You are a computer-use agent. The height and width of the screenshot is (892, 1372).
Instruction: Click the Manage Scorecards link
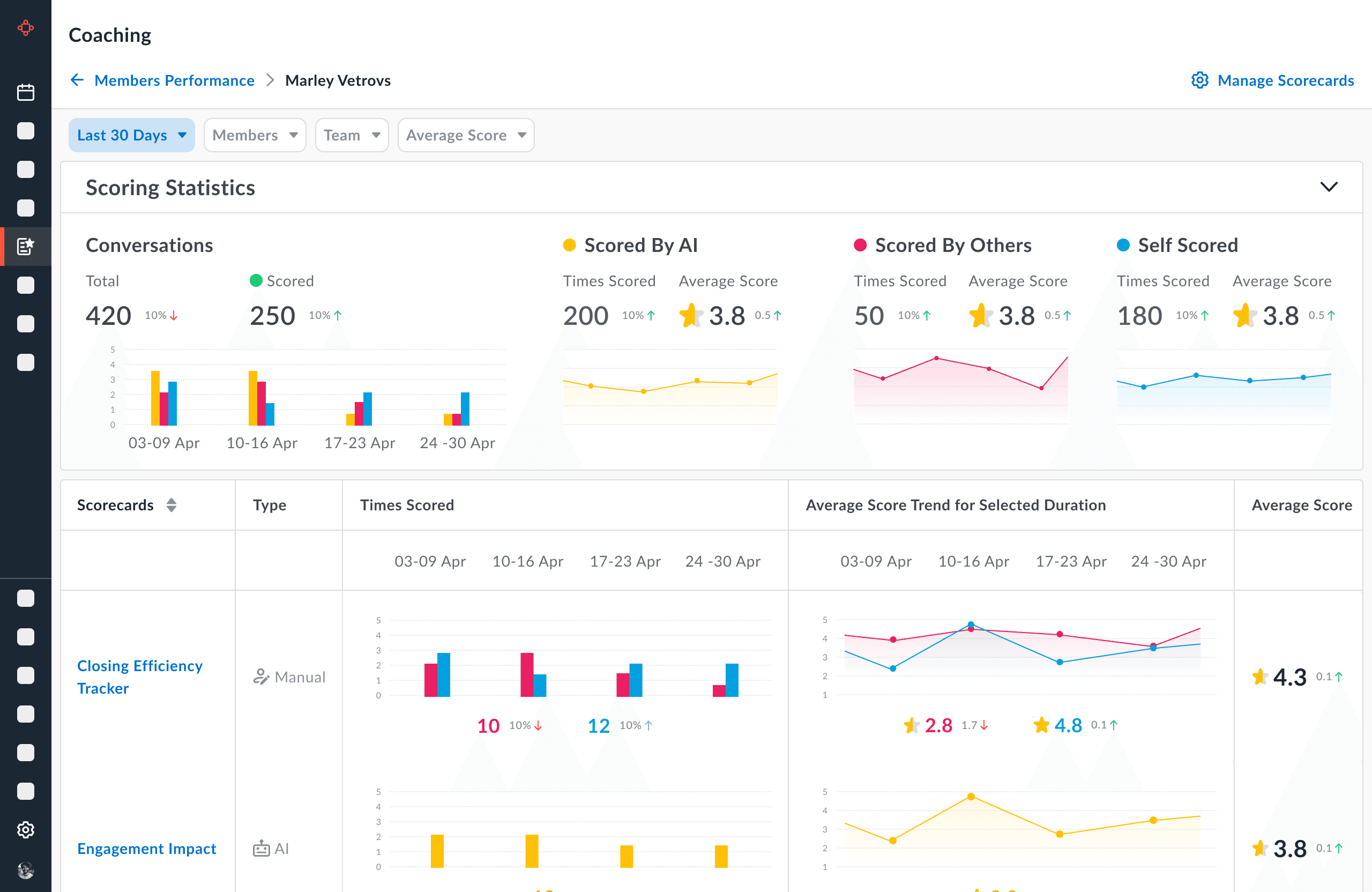click(x=1285, y=80)
